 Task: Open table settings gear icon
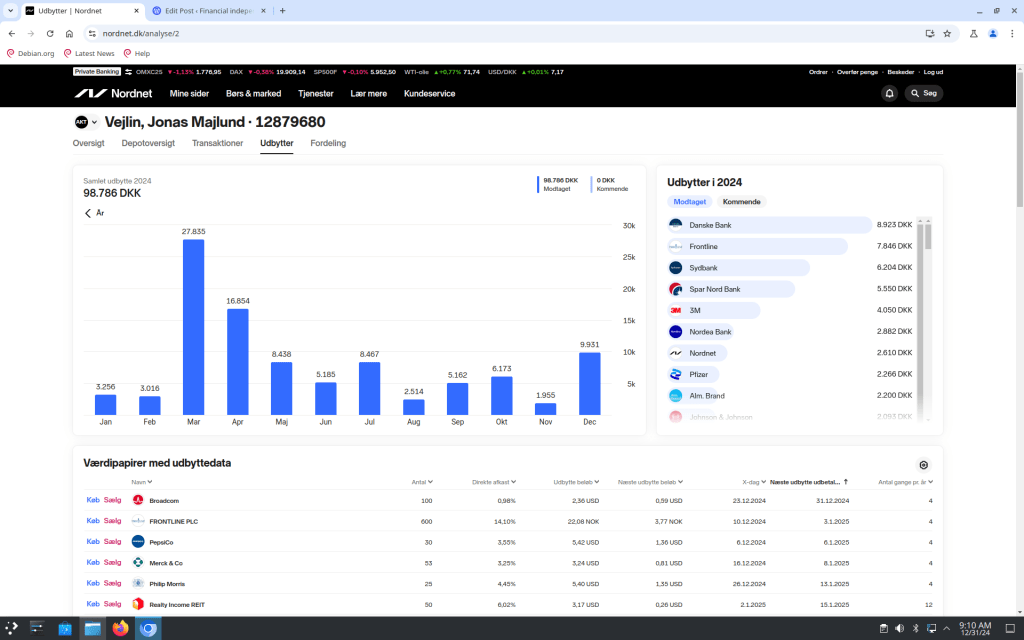(923, 465)
